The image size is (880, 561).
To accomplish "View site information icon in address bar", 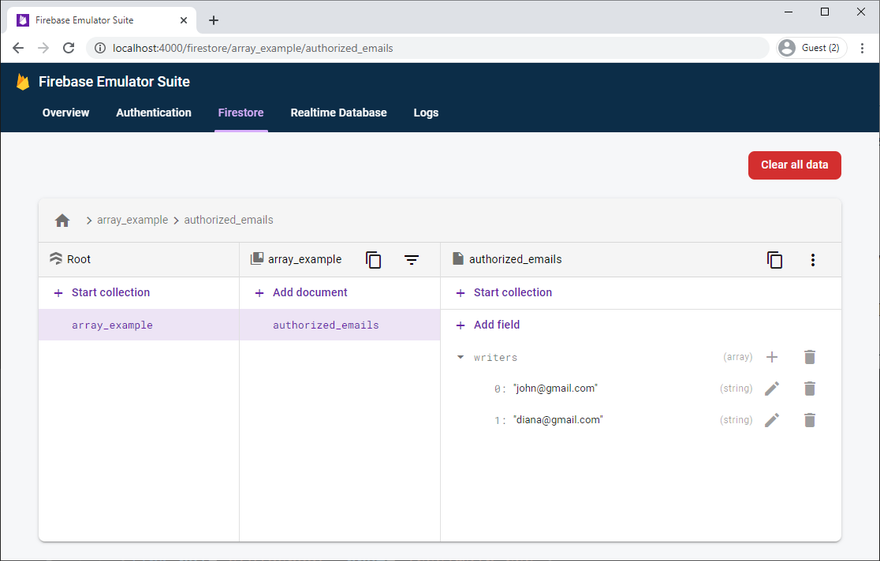I will pos(99,48).
